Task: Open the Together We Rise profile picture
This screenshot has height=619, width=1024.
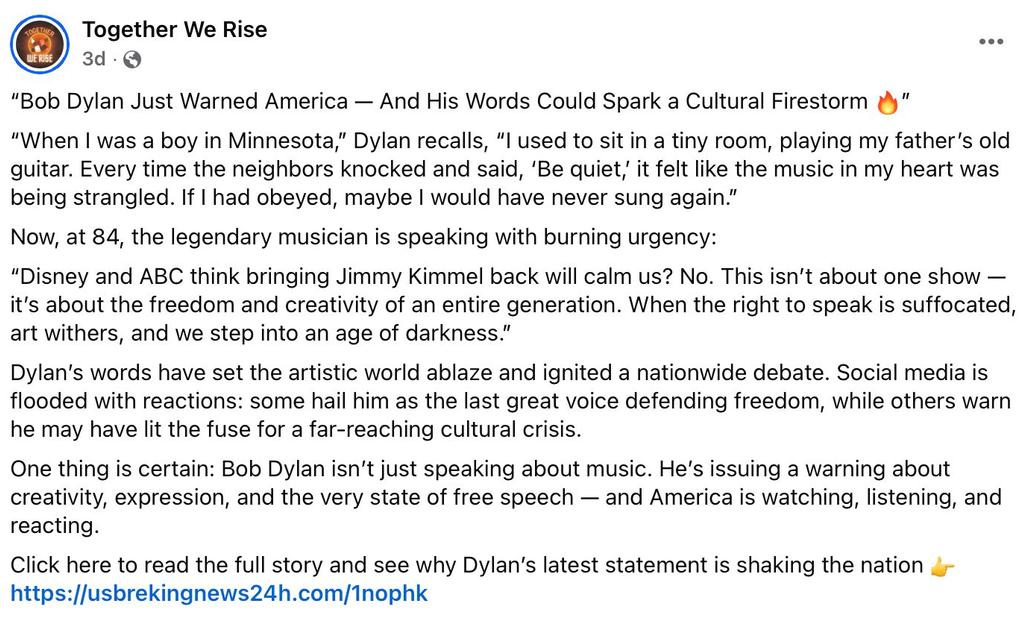Action: 39,44
